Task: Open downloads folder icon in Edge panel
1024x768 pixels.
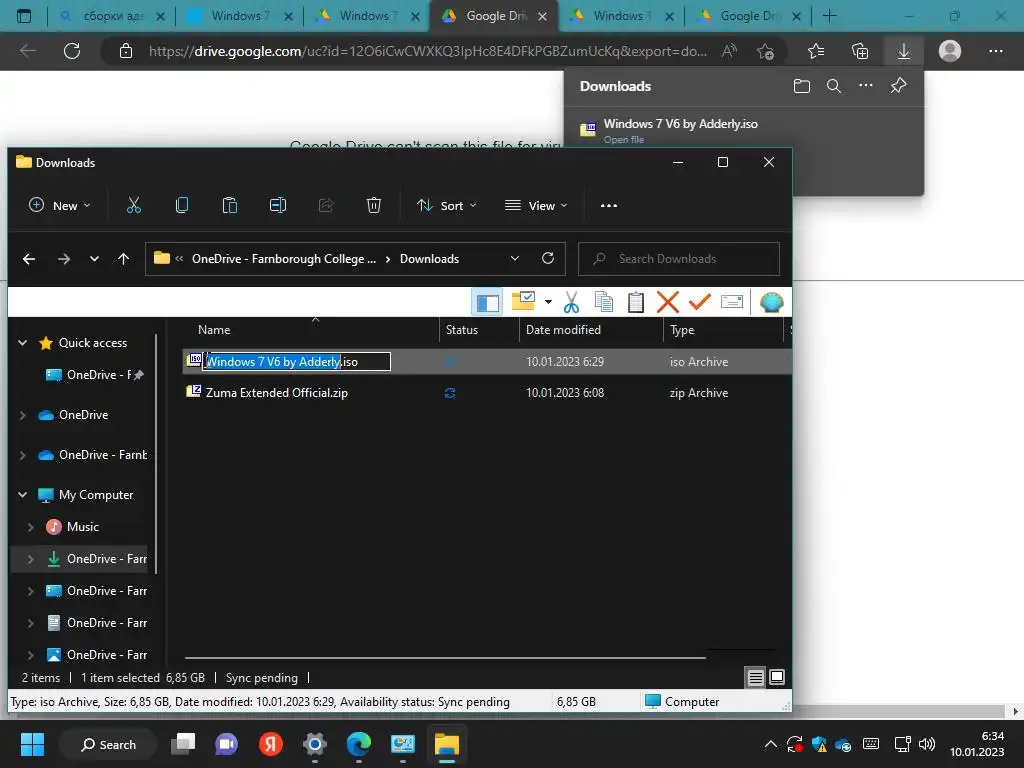Action: click(x=801, y=86)
